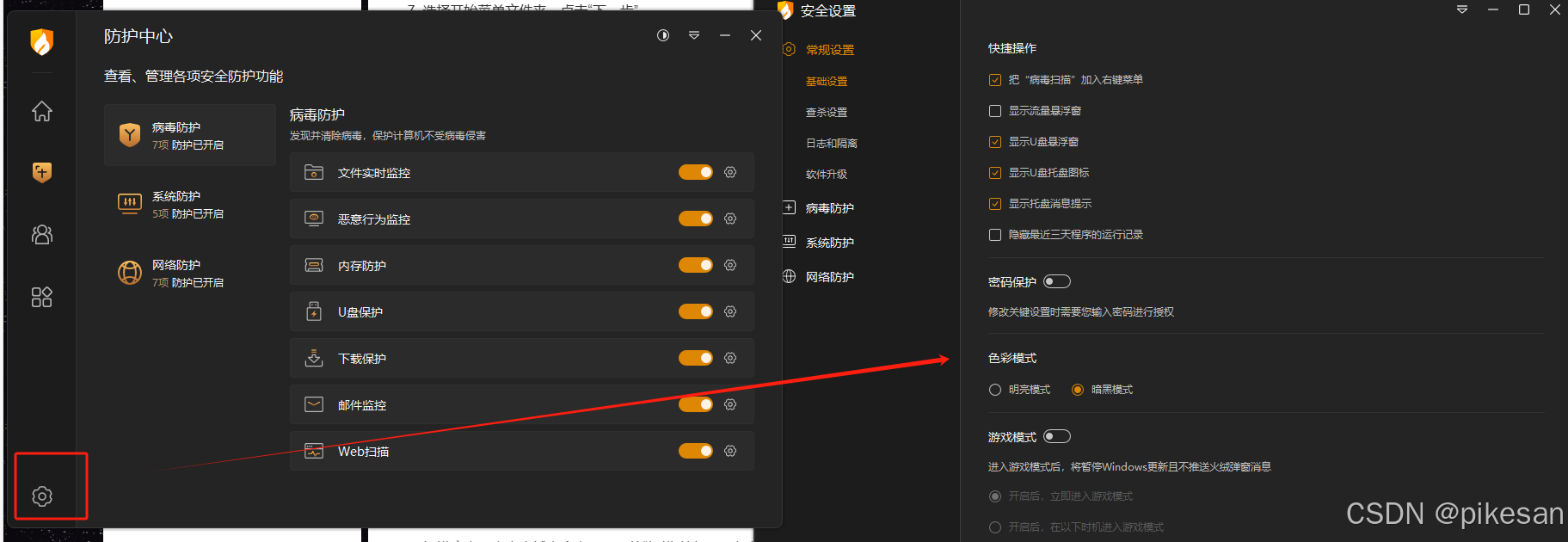Select 开启后,立即进入游戏模式 radio option
1568x542 pixels.
coord(995,496)
